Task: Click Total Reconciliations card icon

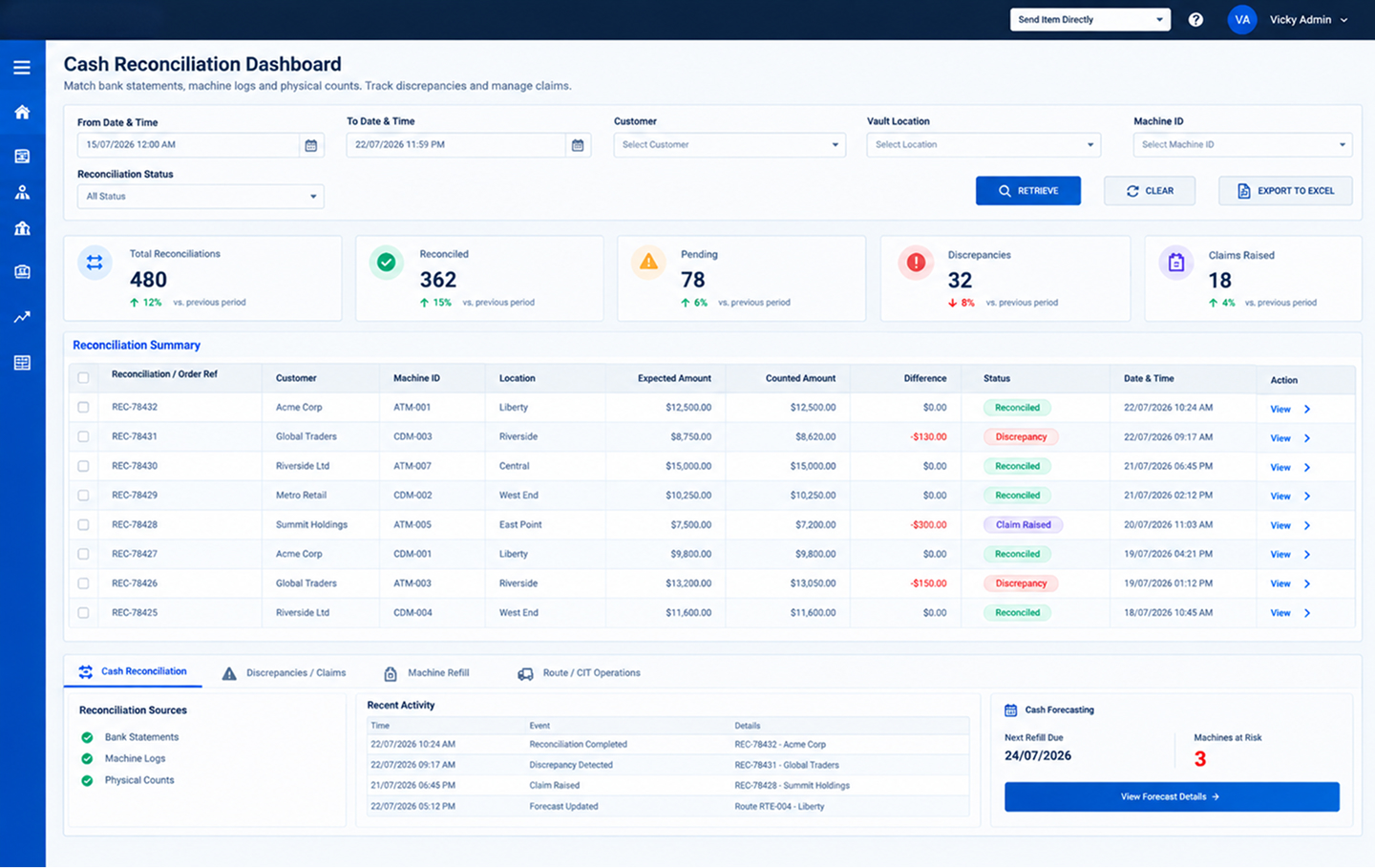Action: (x=95, y=263)
